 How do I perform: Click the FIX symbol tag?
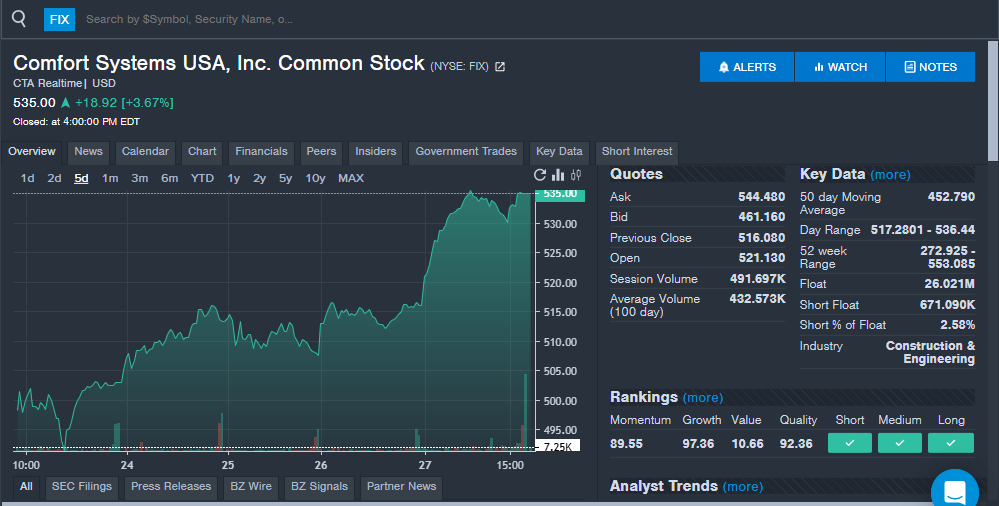(x=59, y=20)
